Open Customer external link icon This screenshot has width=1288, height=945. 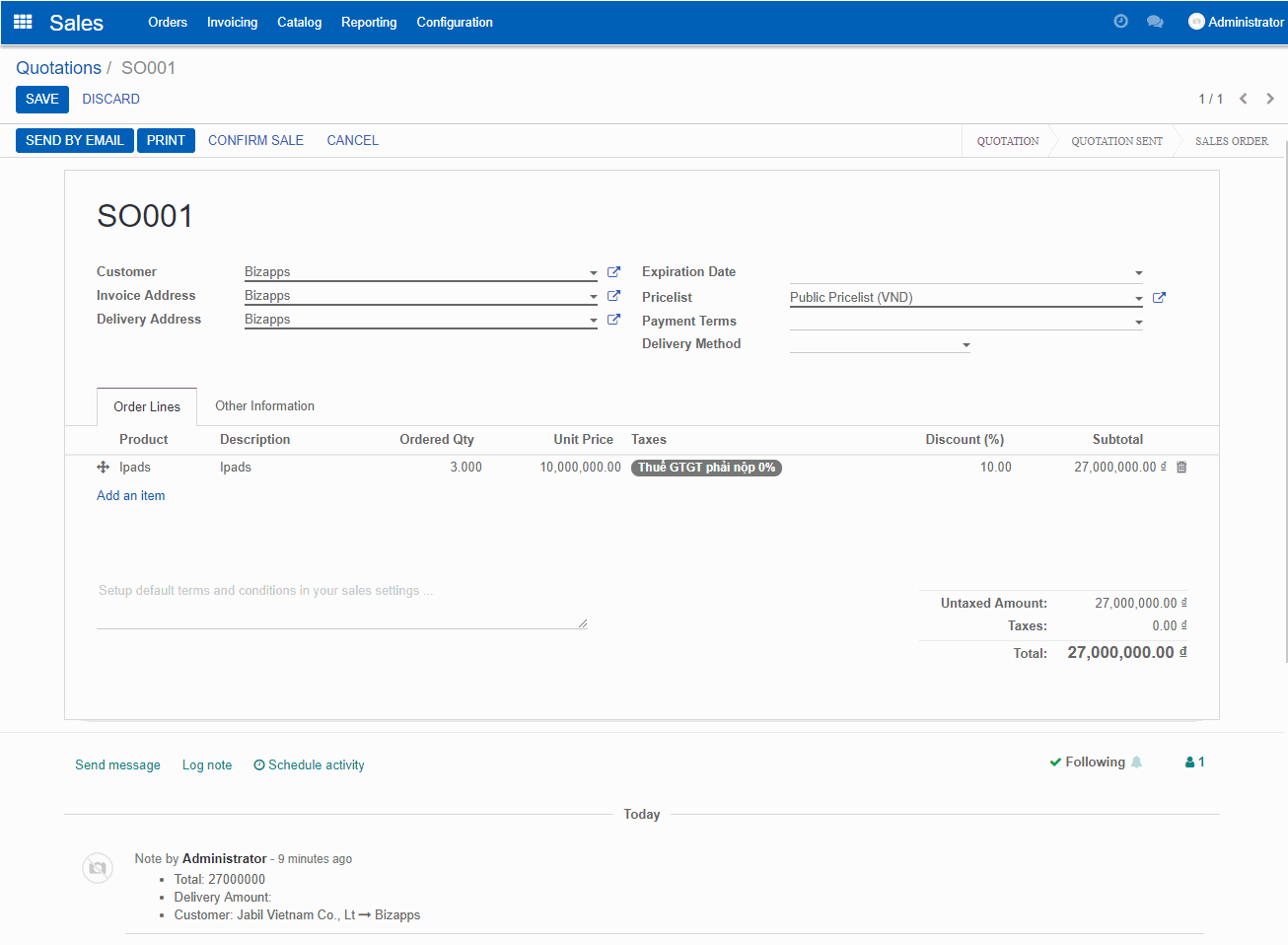coord(613,272)
